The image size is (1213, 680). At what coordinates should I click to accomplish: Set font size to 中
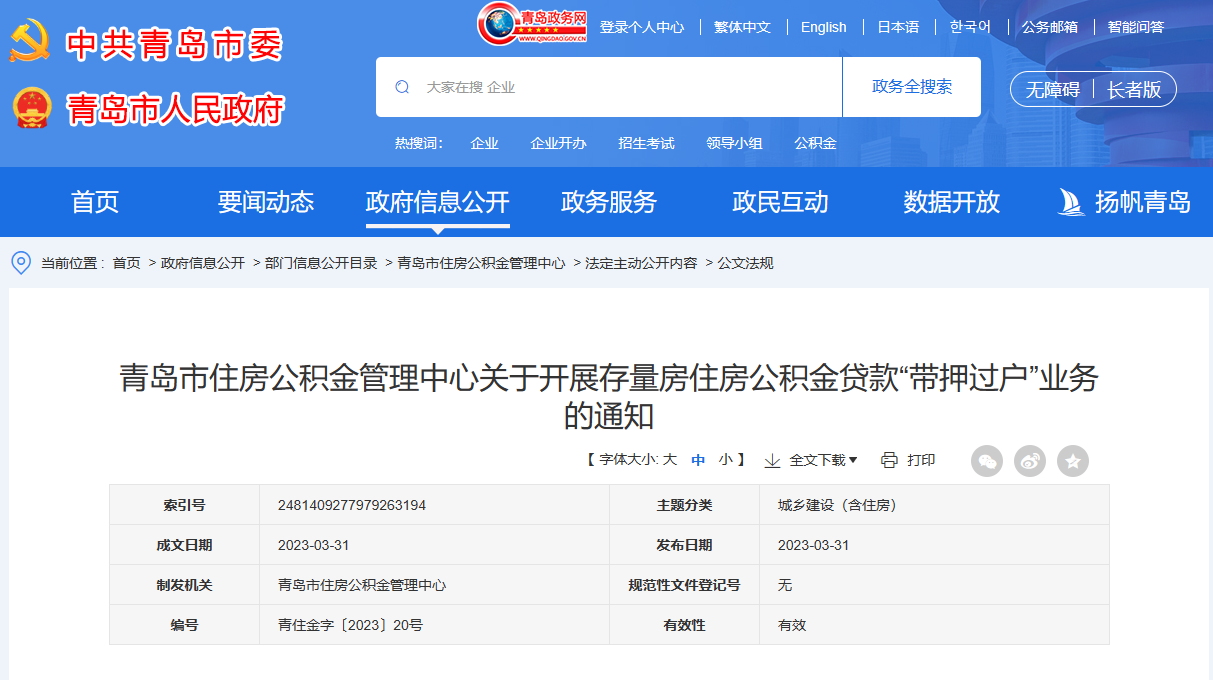coord(698,460)
